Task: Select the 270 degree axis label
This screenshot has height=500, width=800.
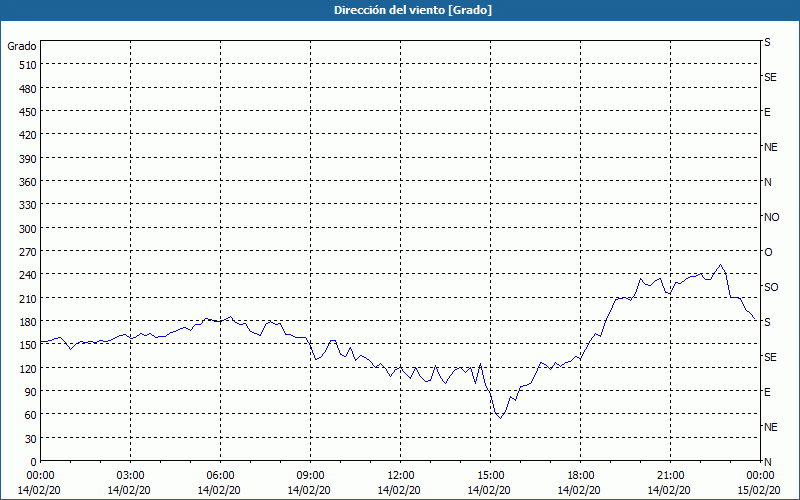Action: (x=28, y=252)
